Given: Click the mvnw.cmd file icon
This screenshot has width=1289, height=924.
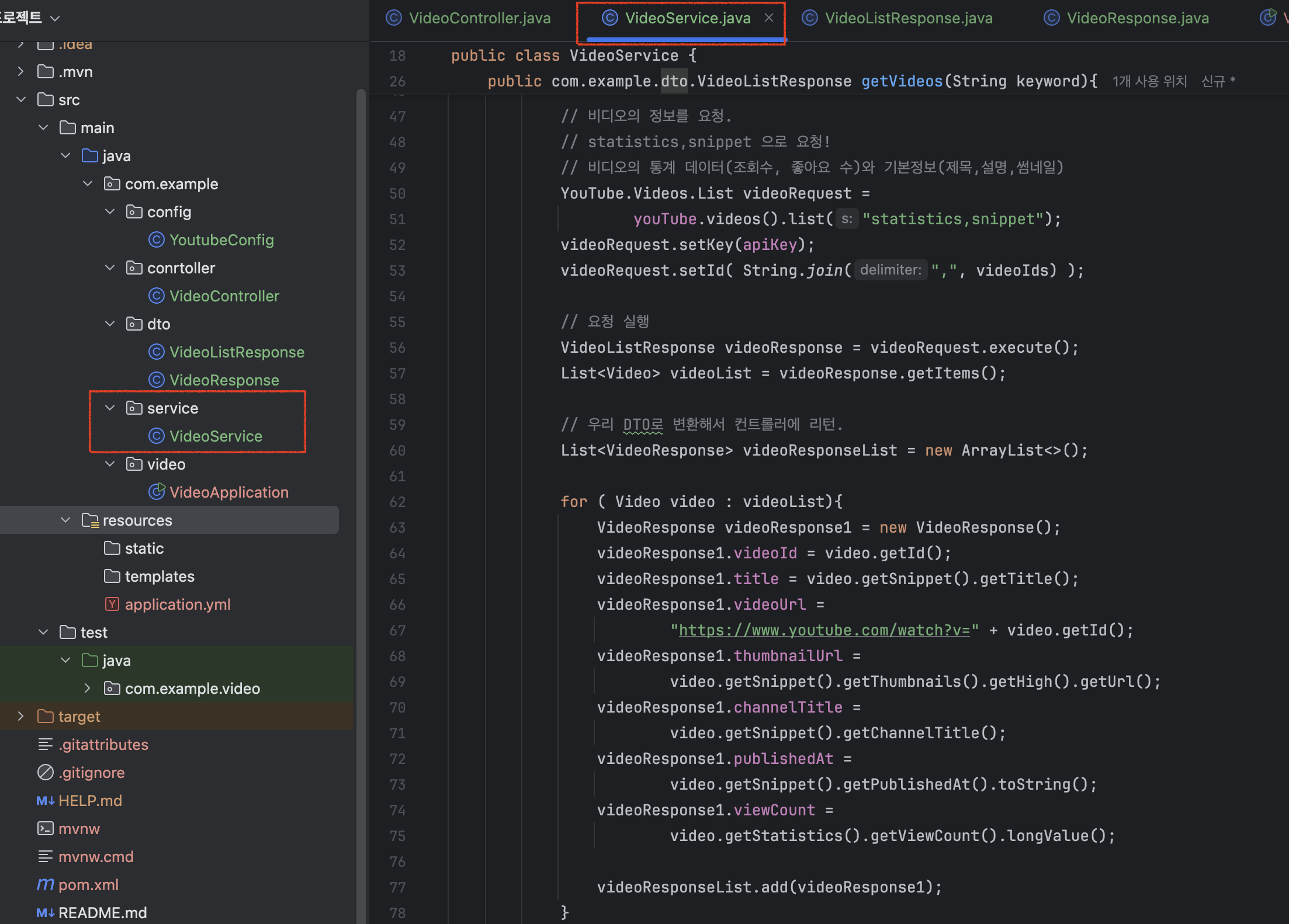Looking at the screenshot, I should (x=46, y=857).
